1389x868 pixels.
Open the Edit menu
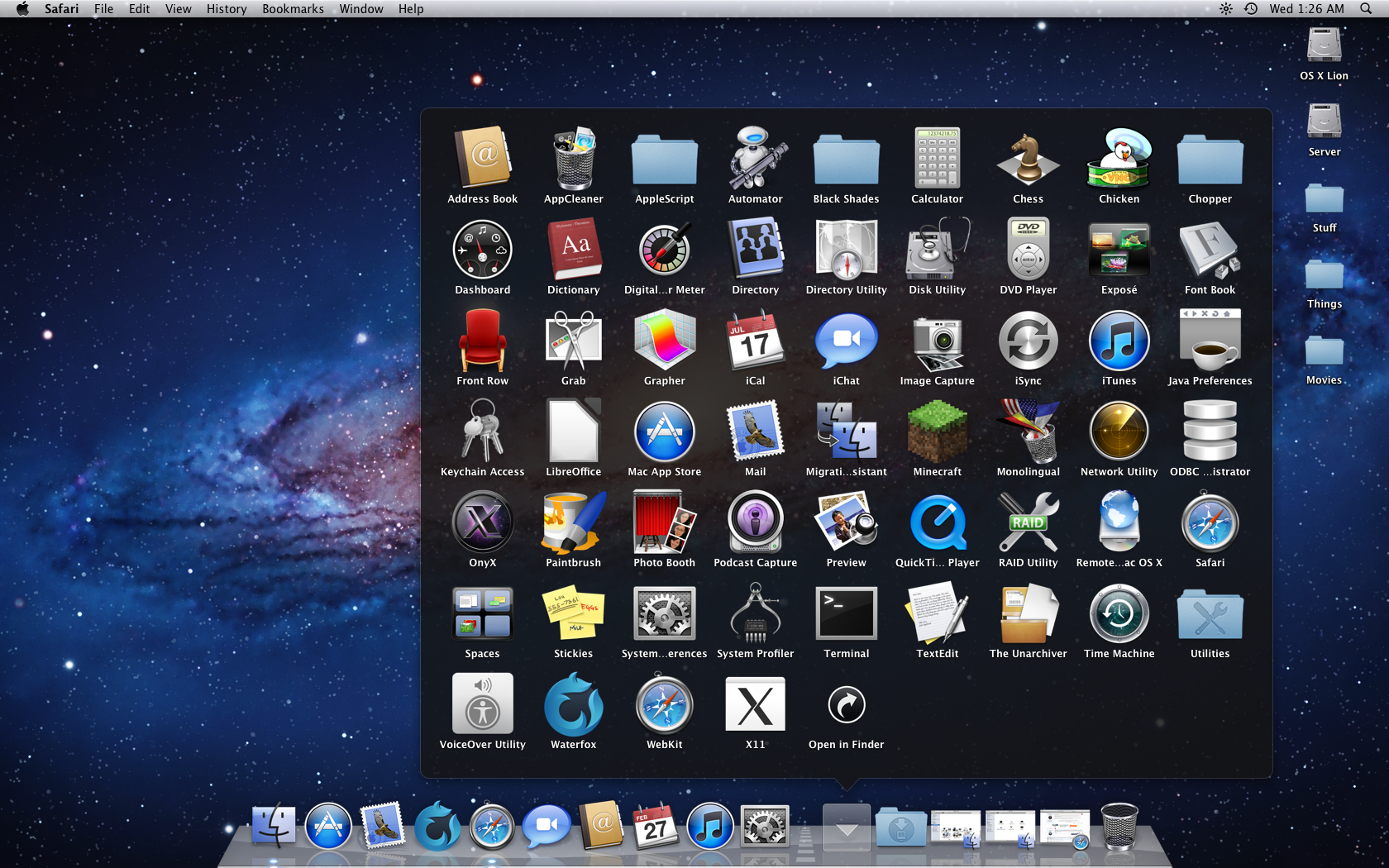tap(139, 9)
